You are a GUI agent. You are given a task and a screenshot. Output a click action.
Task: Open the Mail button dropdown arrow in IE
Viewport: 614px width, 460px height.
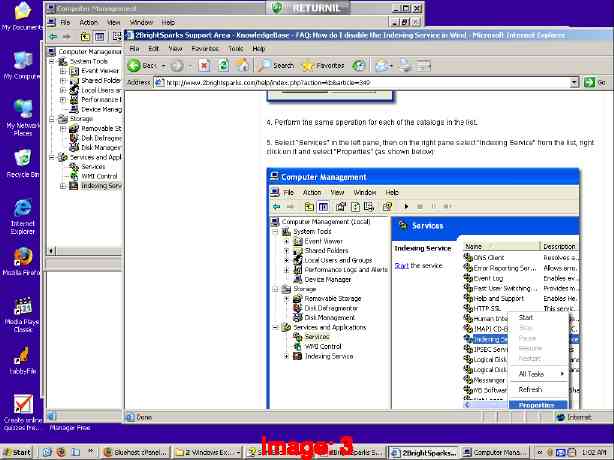[x=391, y=66]
